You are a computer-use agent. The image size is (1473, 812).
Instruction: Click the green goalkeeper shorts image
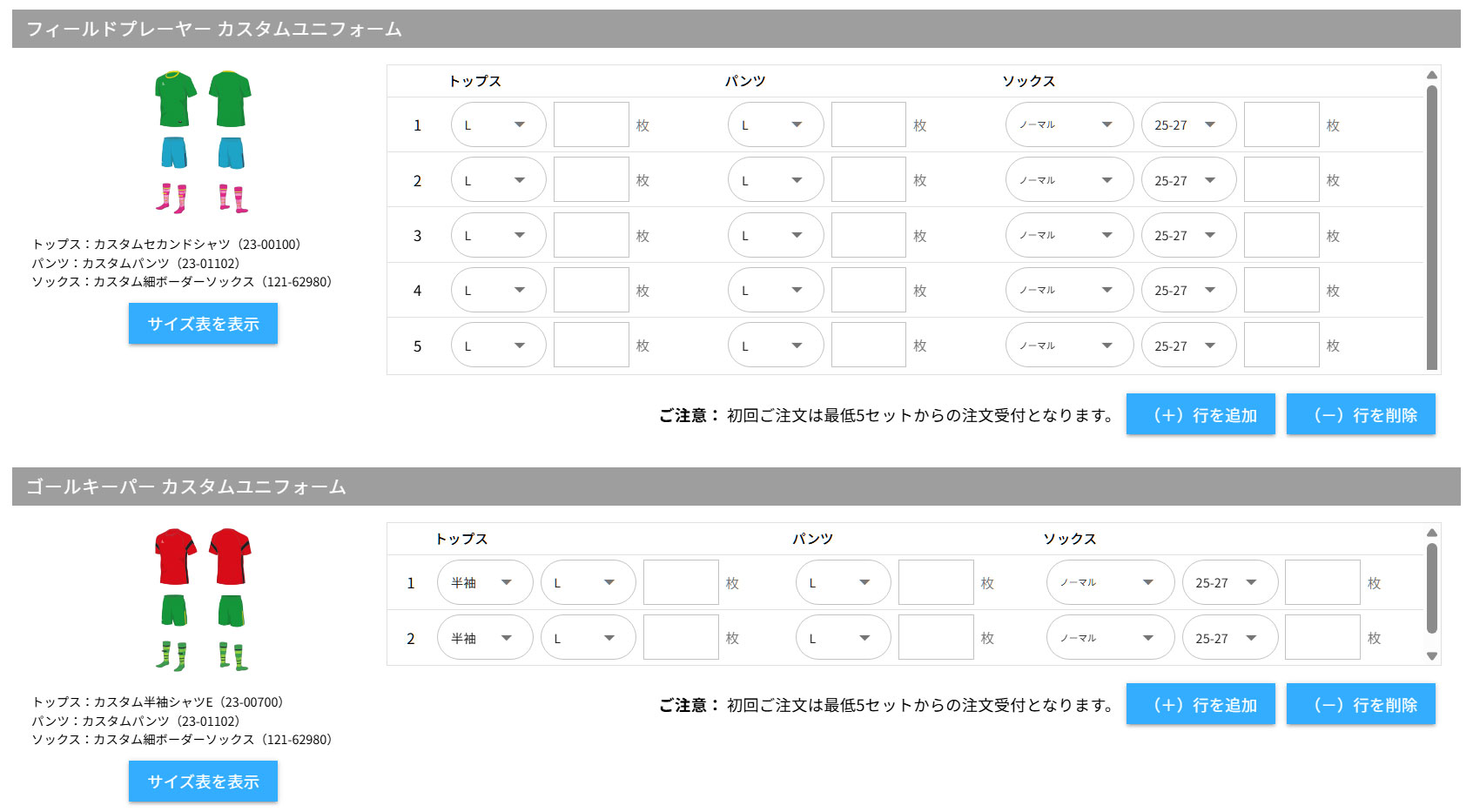[x=174, y=610]
